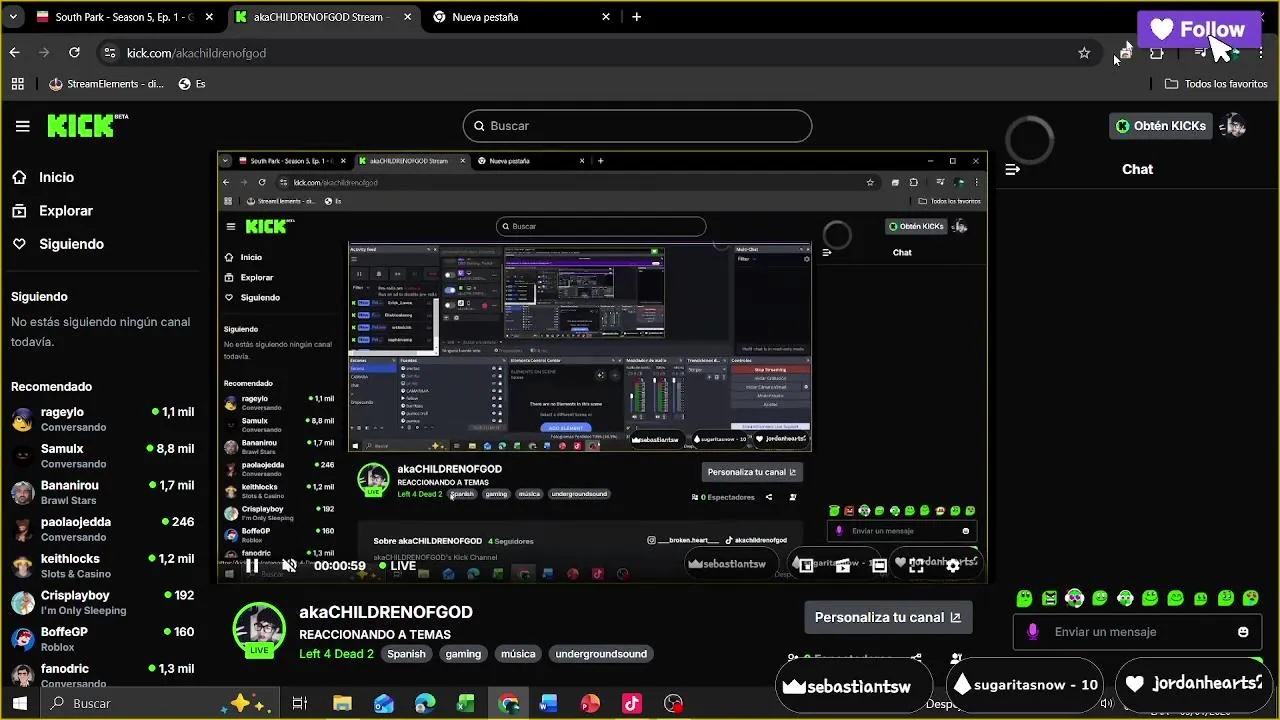Go to Inicio in sidebar
1280x720 pixels.
click(57, 177)
